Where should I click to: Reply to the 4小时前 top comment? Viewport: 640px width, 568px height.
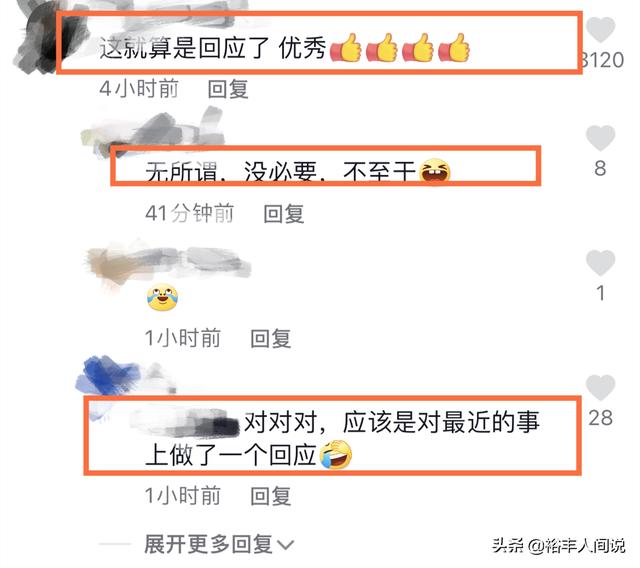(x=228, y=89)
